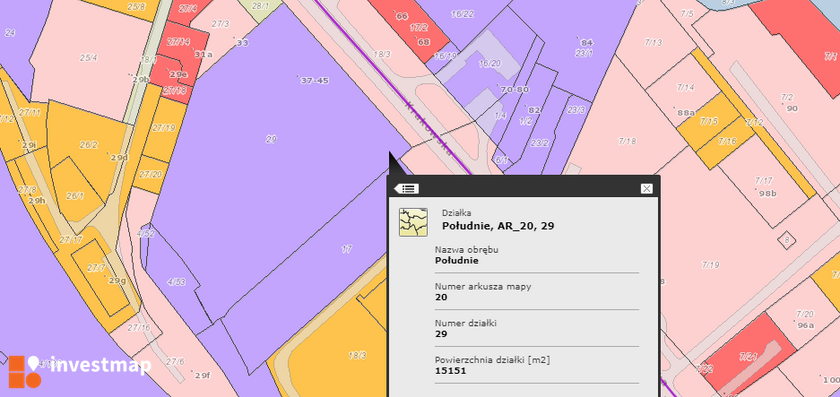Click the investmap logo

[79, 371]
